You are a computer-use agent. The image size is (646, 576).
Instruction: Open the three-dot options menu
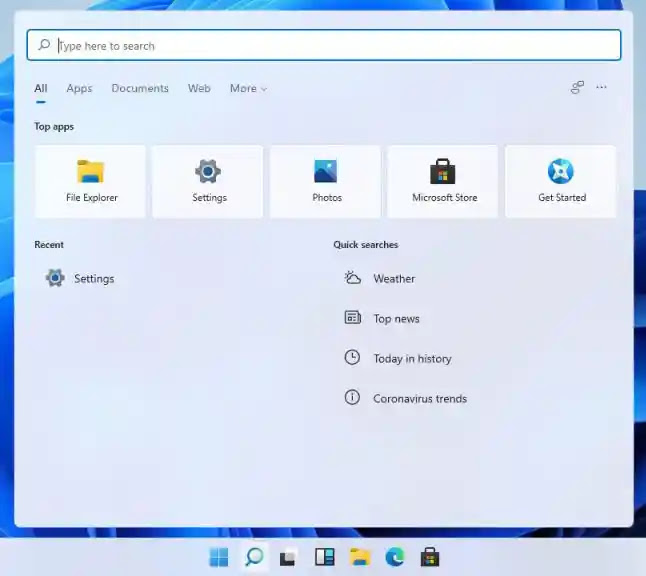[602, 87]
